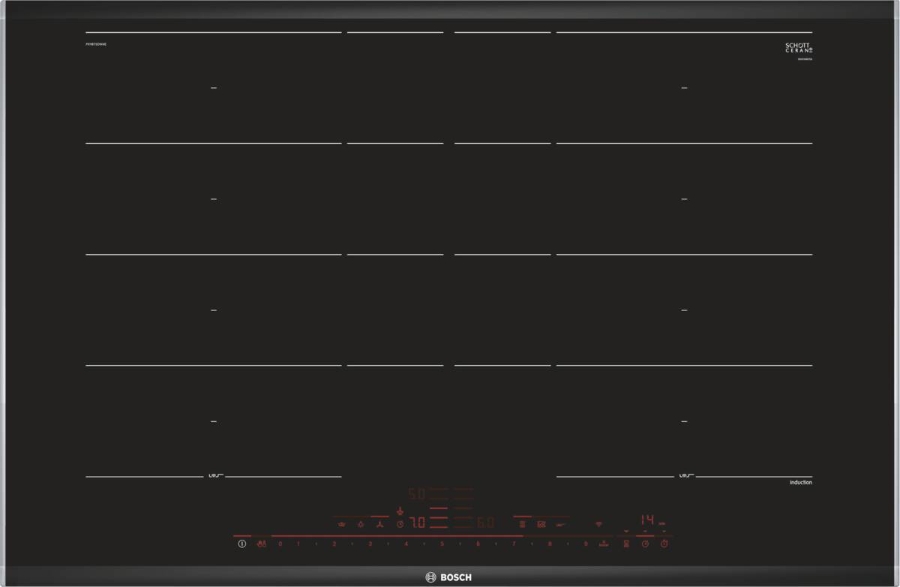The width and height of the screenshot is (900, 587).
Task: Select power level 6 on the scale
Action: 478,544
